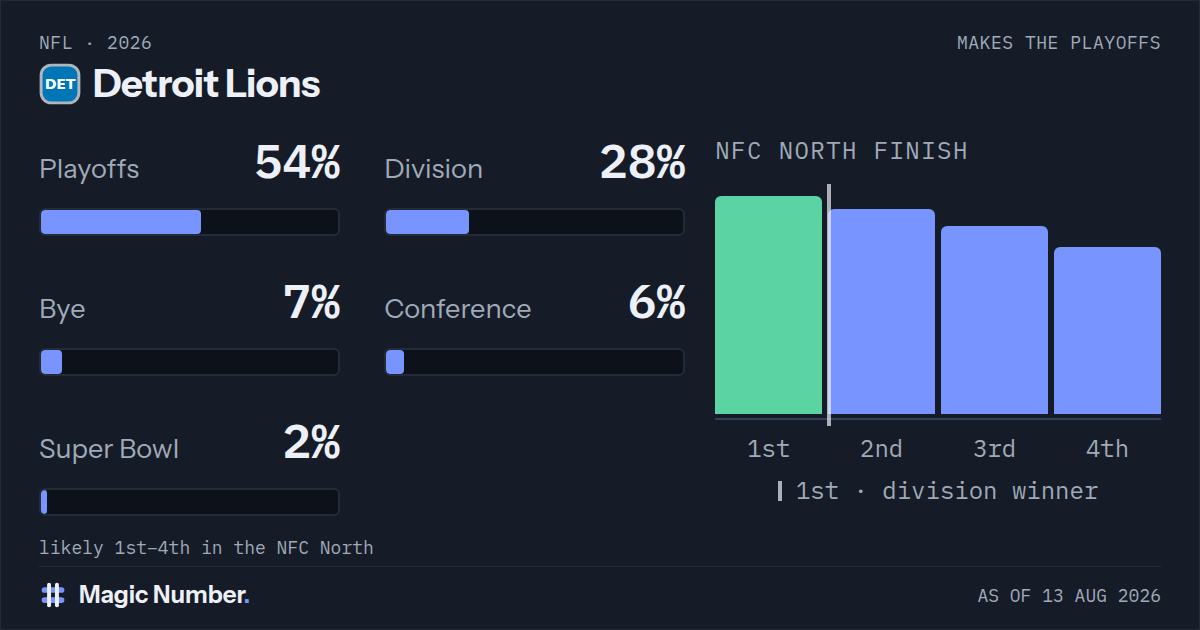Click the DET team logo badge
The image size is (1200, 630).
[60, 84]
